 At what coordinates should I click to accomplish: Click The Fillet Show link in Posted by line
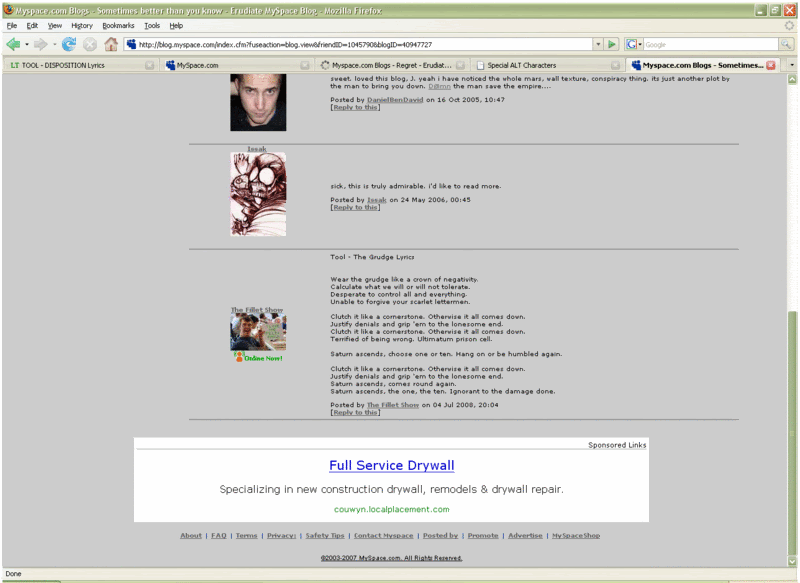click(x=393, y=405)
